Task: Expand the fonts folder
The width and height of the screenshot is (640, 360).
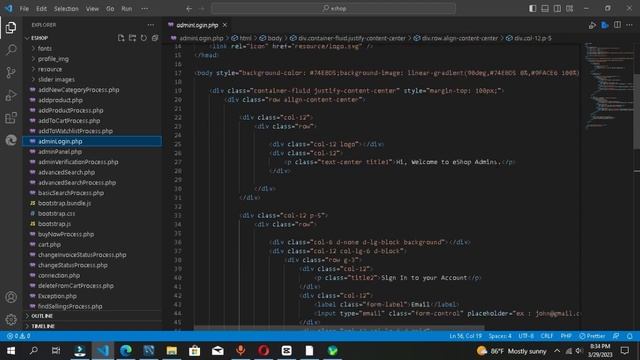Action: point(44,49)
